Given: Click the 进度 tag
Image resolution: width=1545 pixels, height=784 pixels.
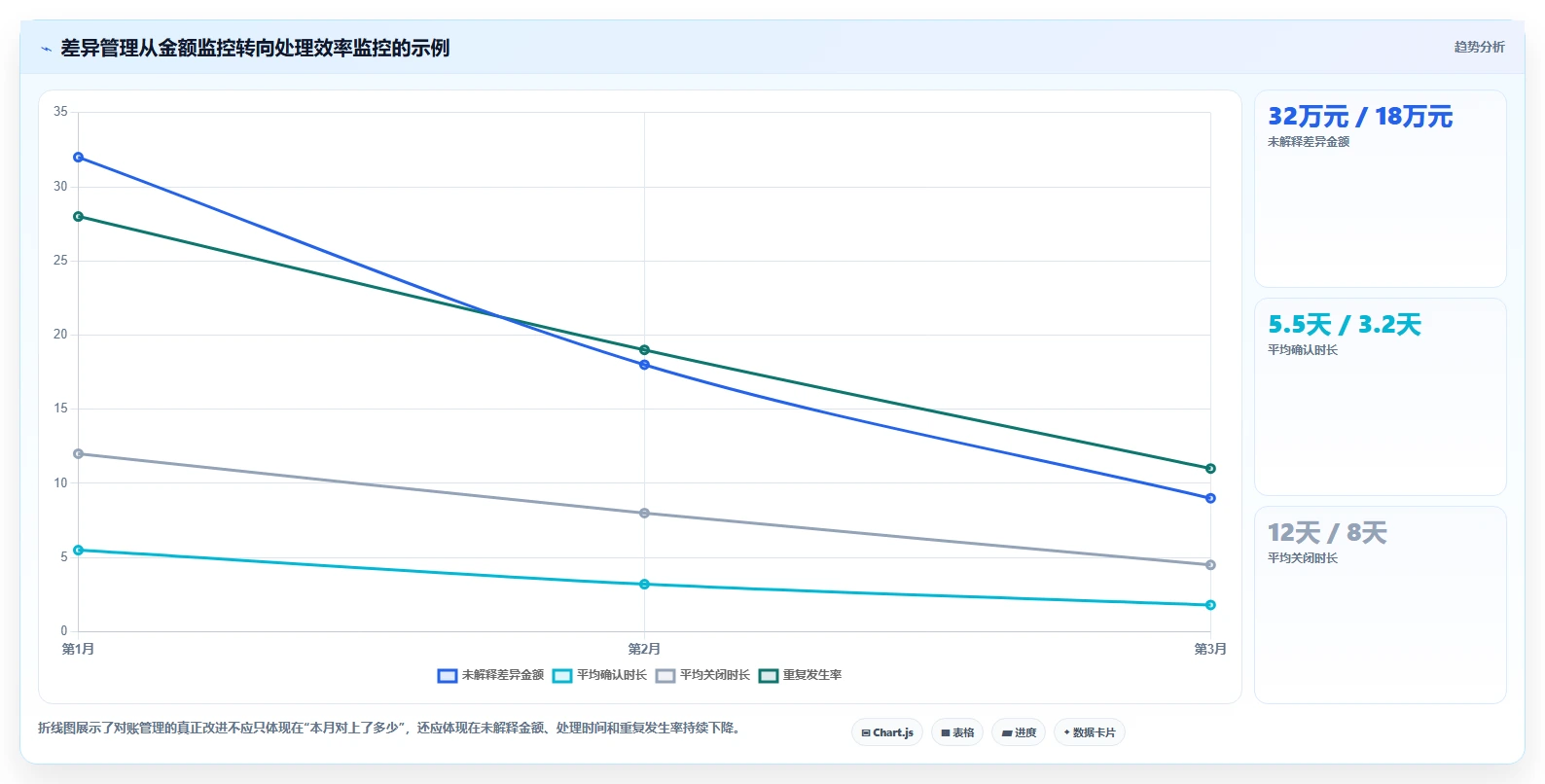Looking at the screenshot, I should point(1019,732).
